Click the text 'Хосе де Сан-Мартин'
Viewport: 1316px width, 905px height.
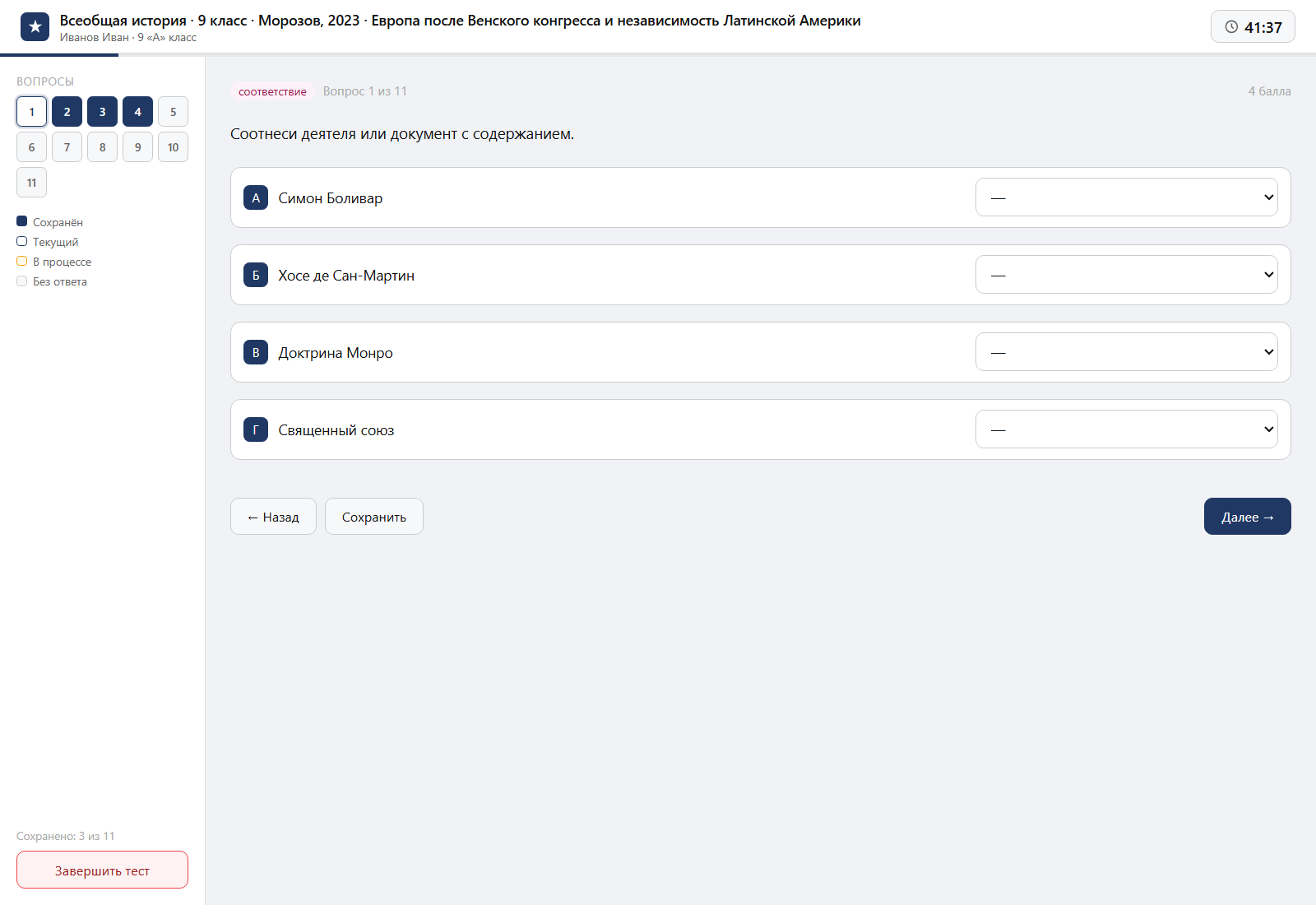[346, 276]
